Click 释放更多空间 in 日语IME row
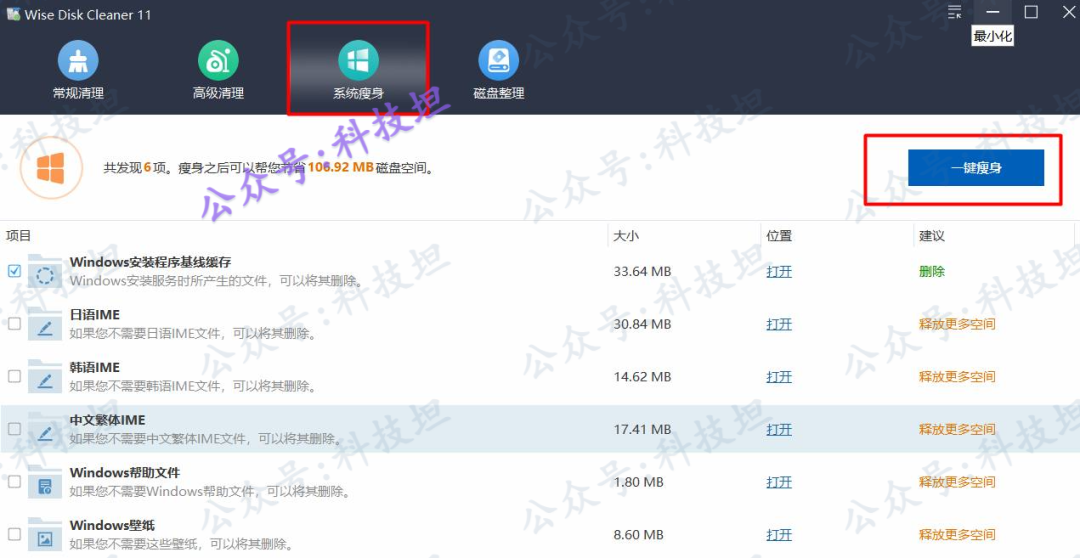Screen dimensions: 1080x558 [x=957, y=324]
